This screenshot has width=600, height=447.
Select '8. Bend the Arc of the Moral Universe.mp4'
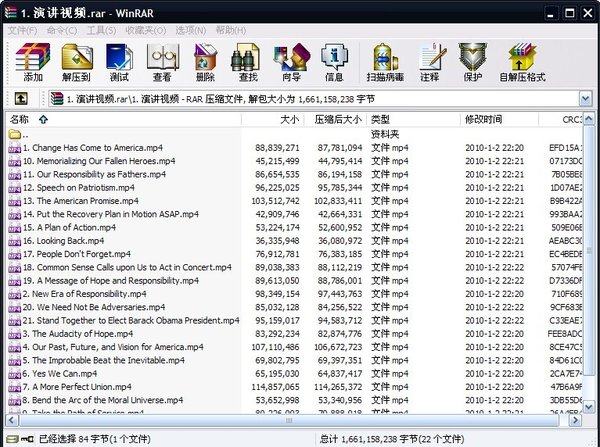click(x=103, y=400)
